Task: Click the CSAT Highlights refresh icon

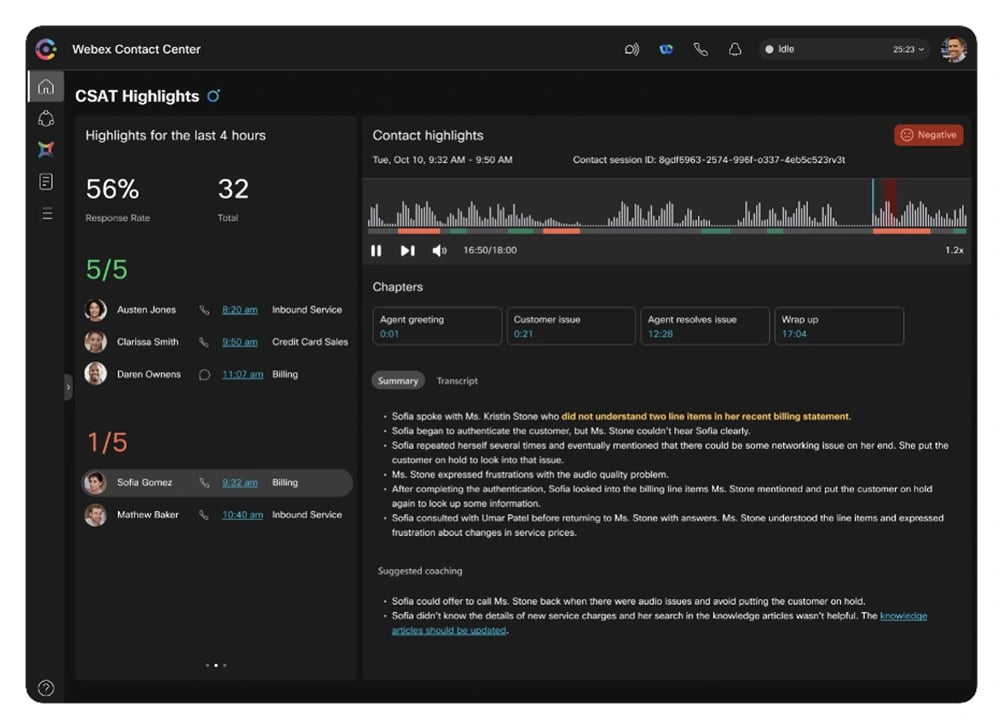Action: (214, 96)
